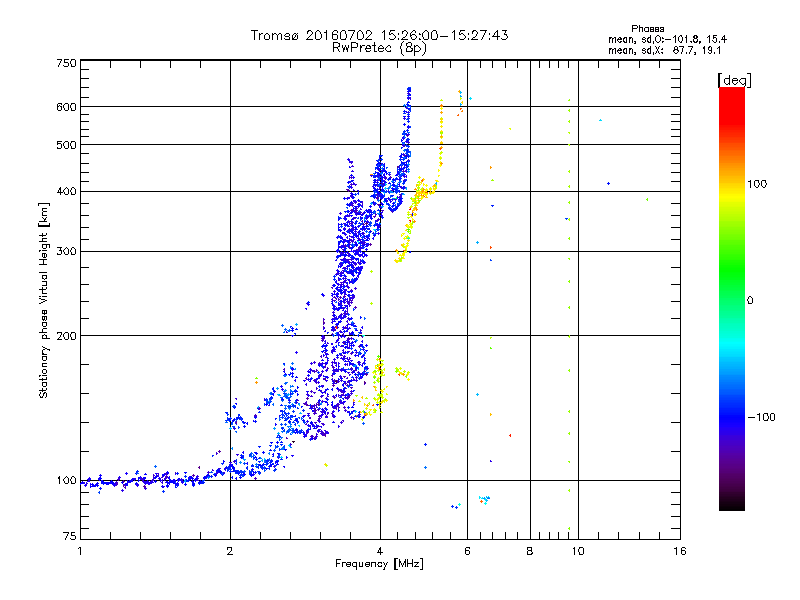
Task: Click the '[deg]' colorbar unit label
Action: tap(734, 80)
